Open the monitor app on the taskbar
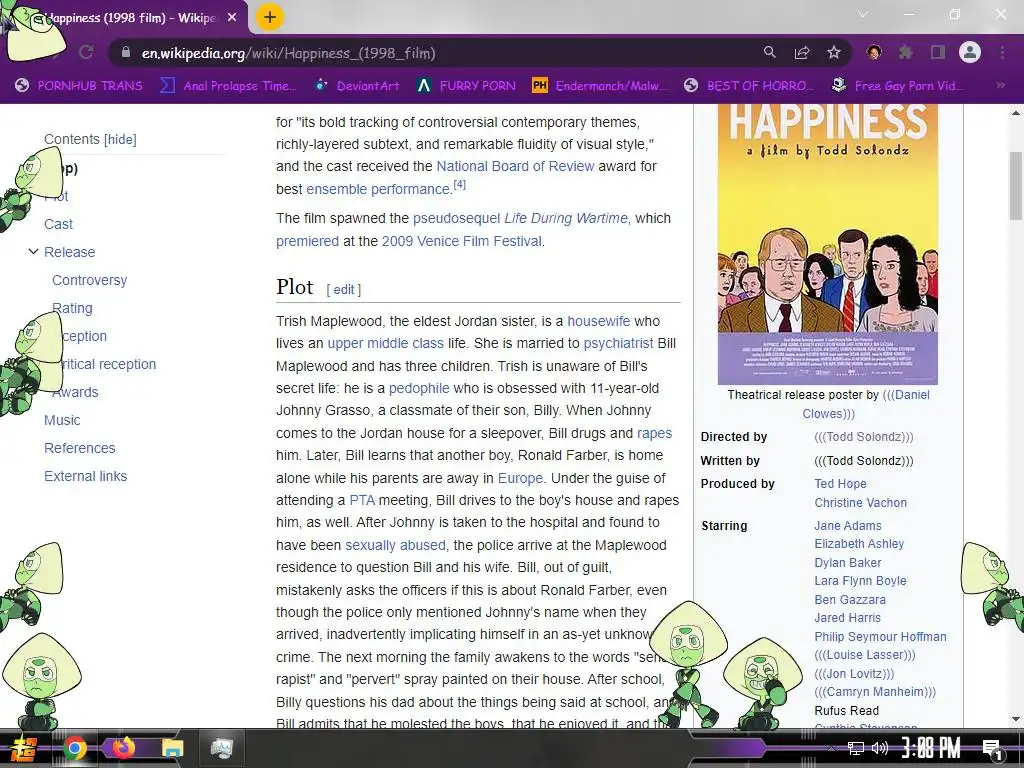The width and height of the screenshot is (1024, 768). (x=221, y=748)
